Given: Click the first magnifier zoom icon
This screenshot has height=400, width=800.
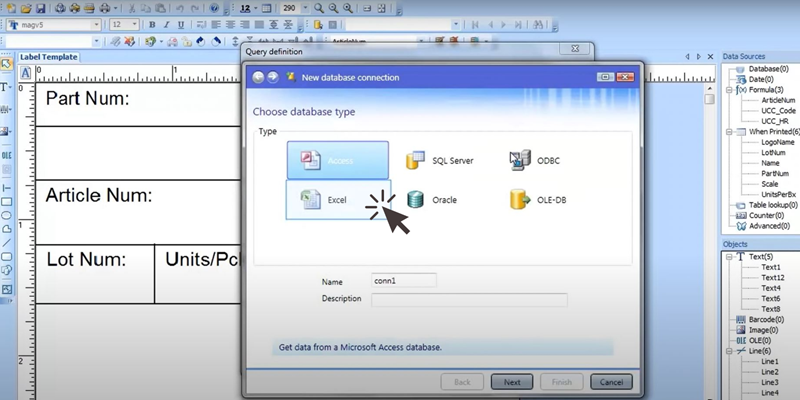Looking at the screenshot, I should tap(319, 8).
